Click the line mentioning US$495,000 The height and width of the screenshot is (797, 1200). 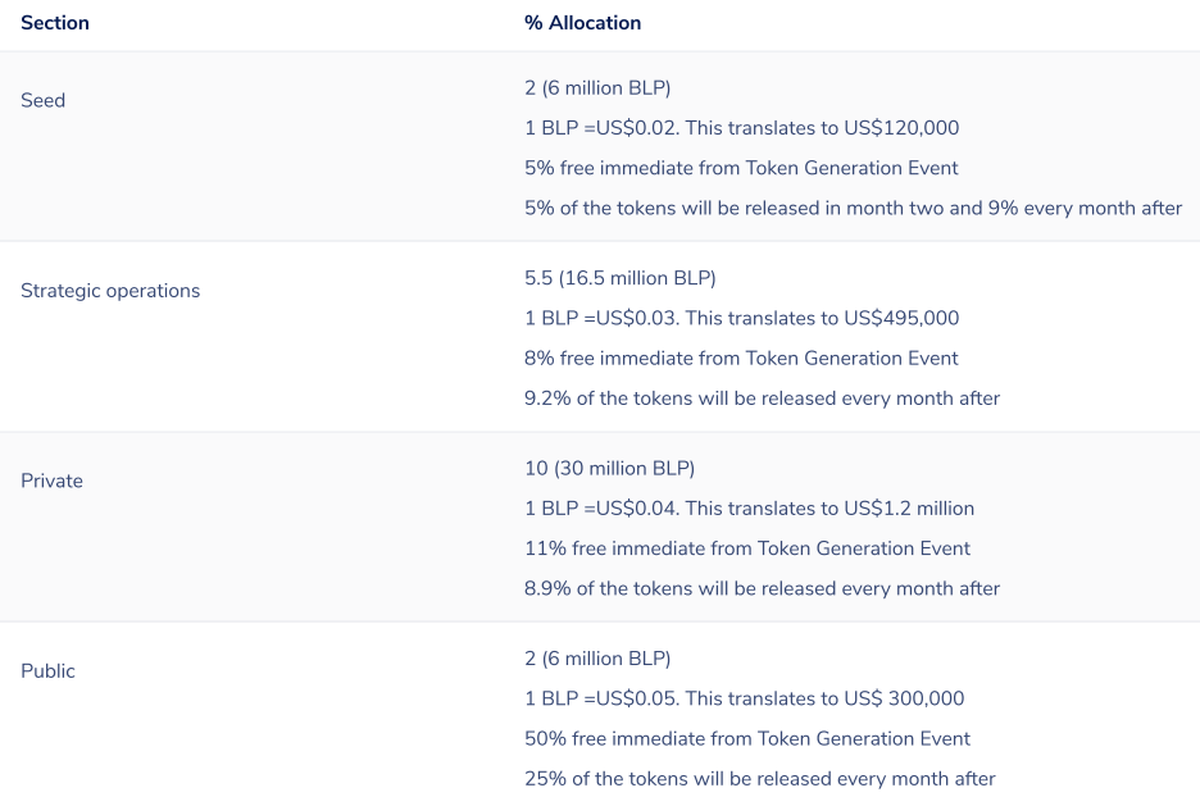click(x=741, y=318)
